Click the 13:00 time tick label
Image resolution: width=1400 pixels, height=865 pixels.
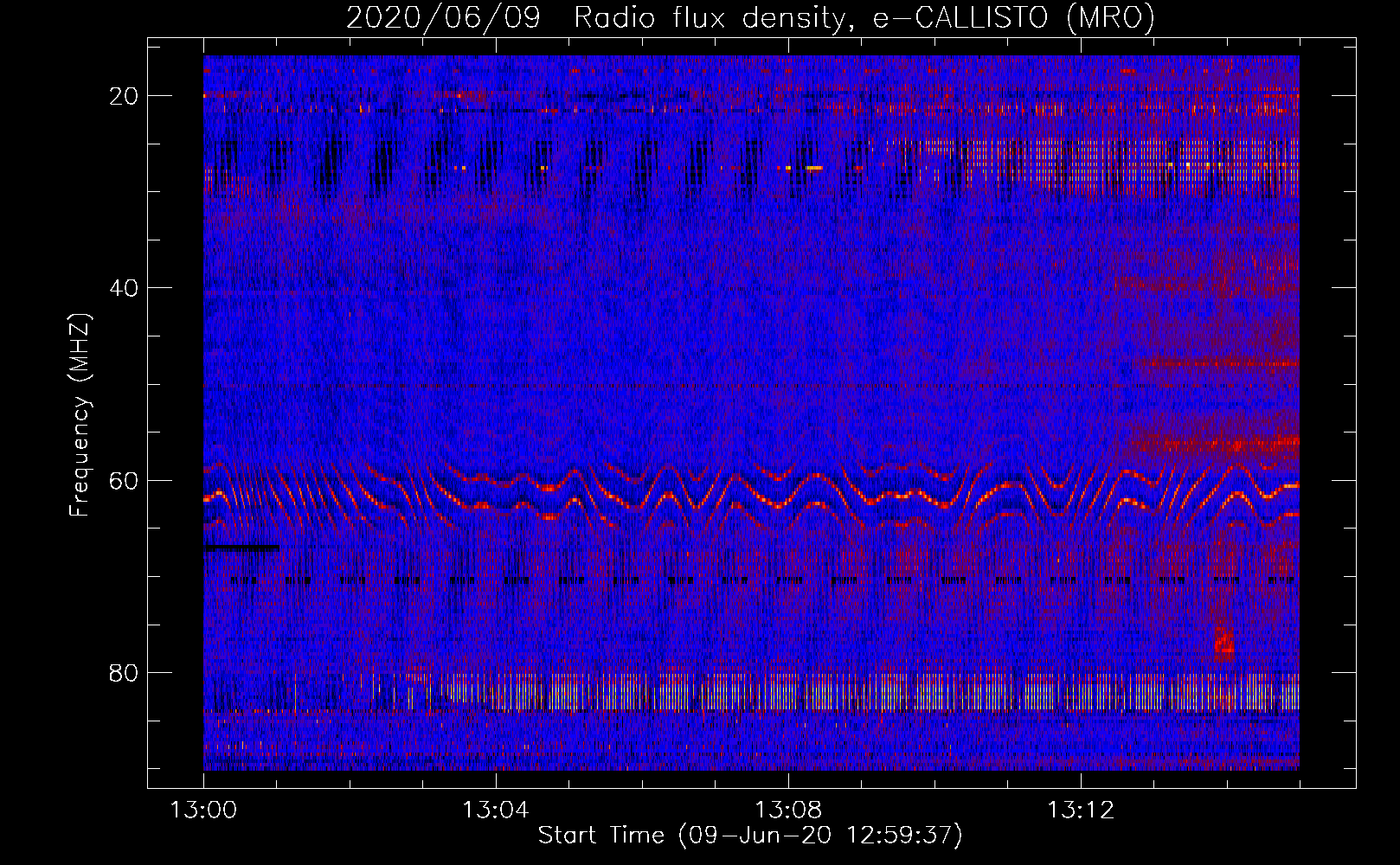[x=203, y=811]
